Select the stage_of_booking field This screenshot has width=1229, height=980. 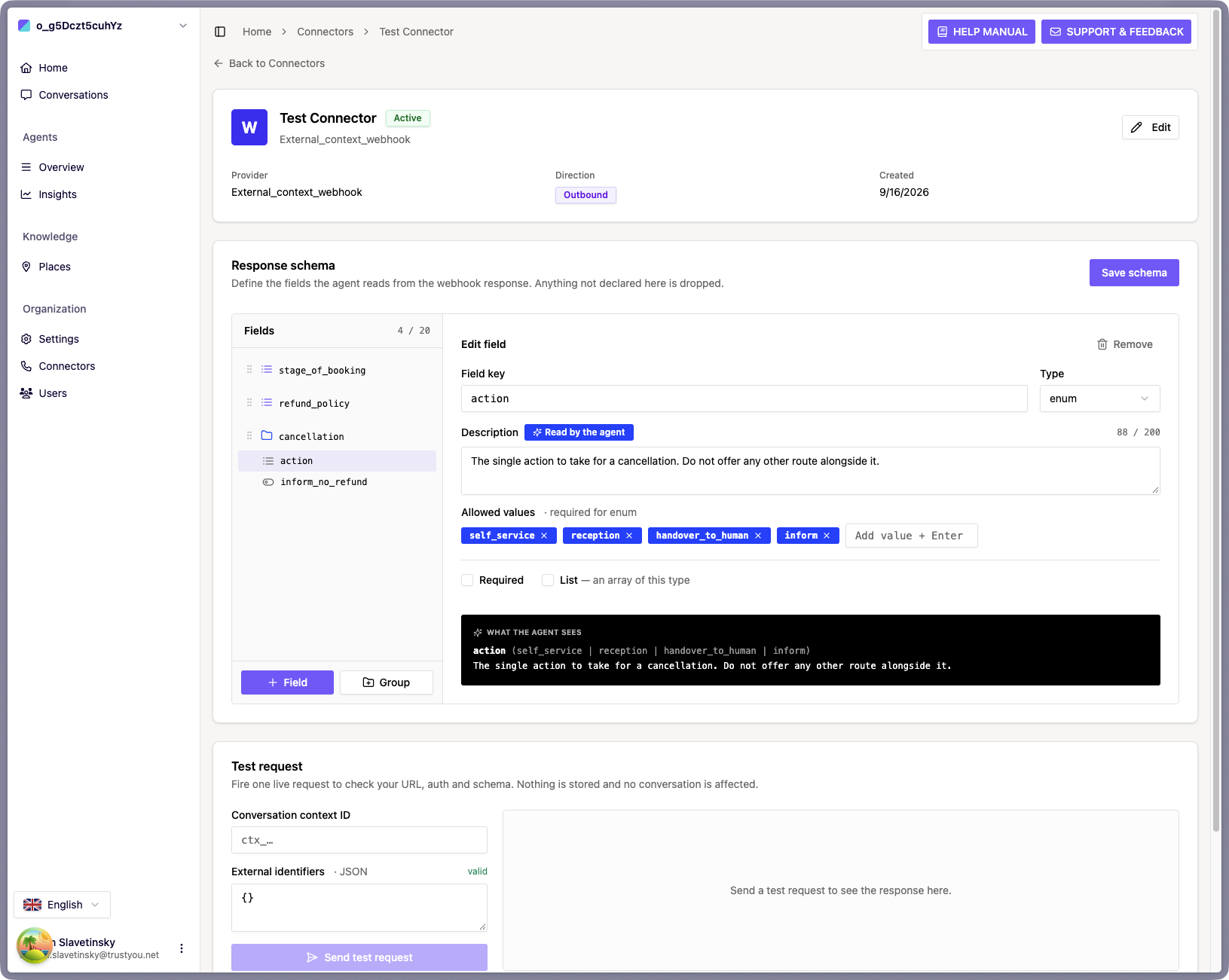[337, 370]
